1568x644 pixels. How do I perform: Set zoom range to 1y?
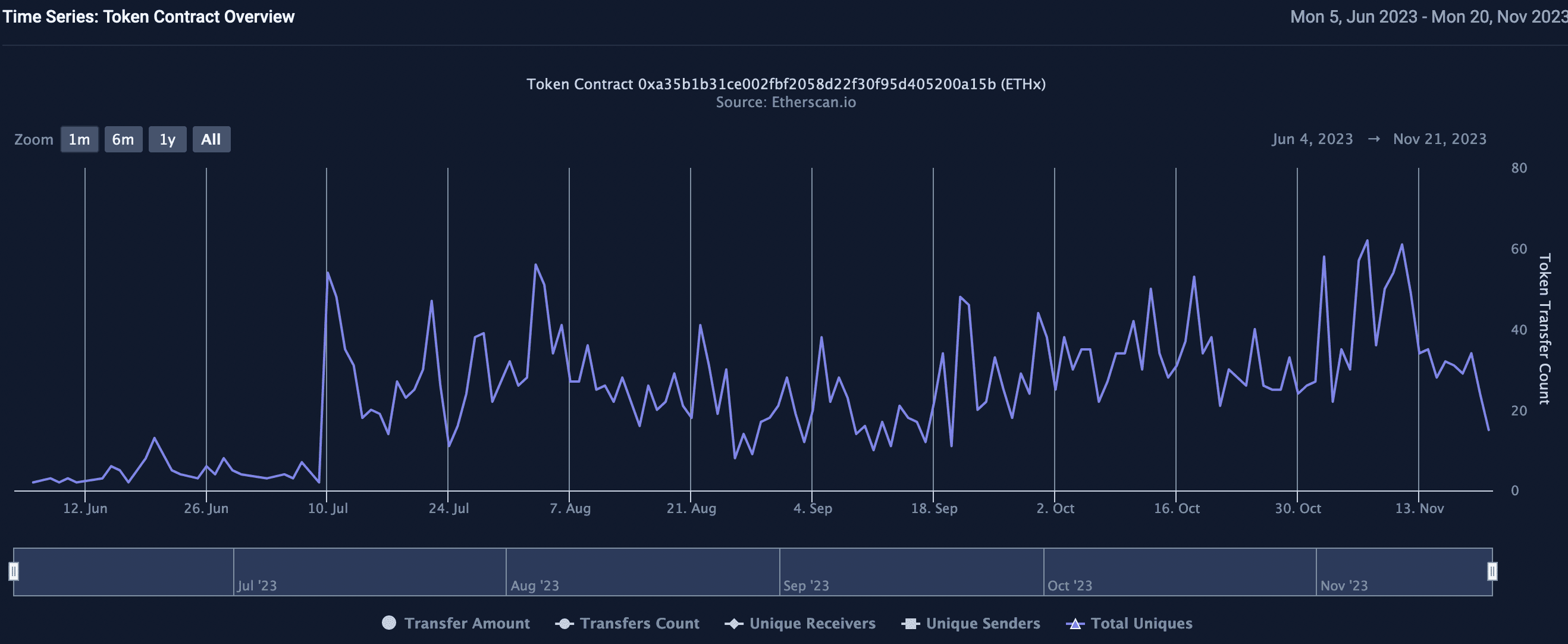167,139
